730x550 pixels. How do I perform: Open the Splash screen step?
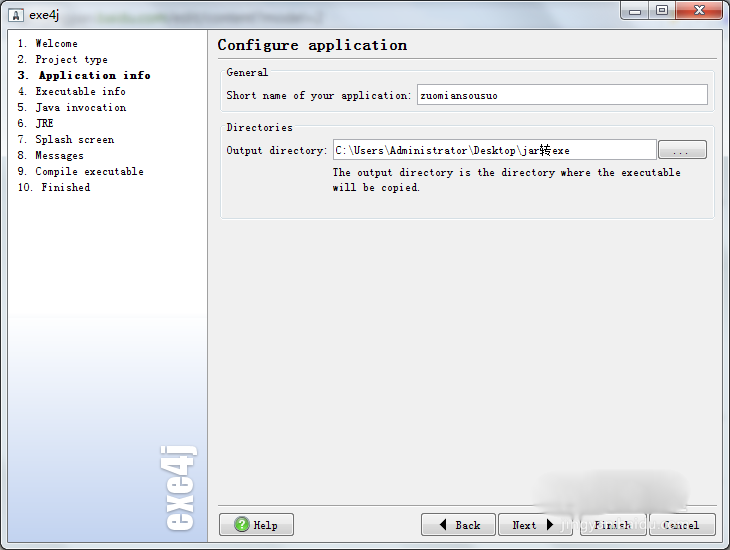[74, 139]
